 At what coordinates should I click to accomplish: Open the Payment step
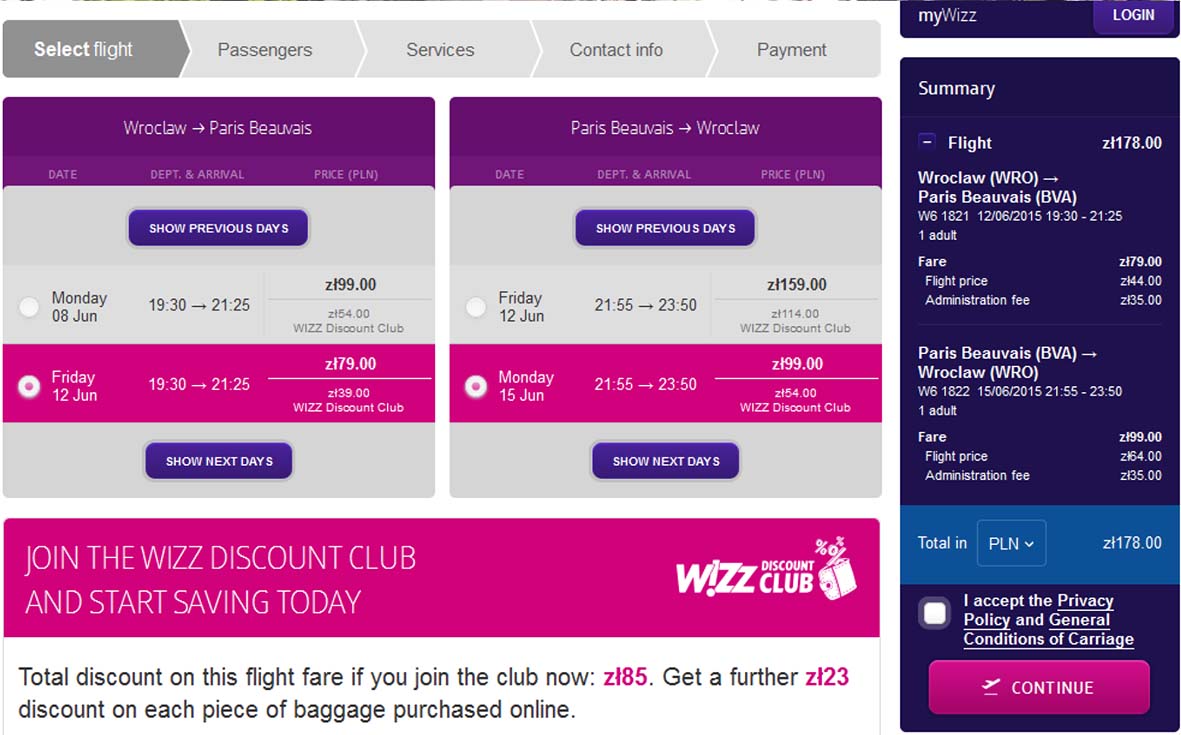[792, 50]
